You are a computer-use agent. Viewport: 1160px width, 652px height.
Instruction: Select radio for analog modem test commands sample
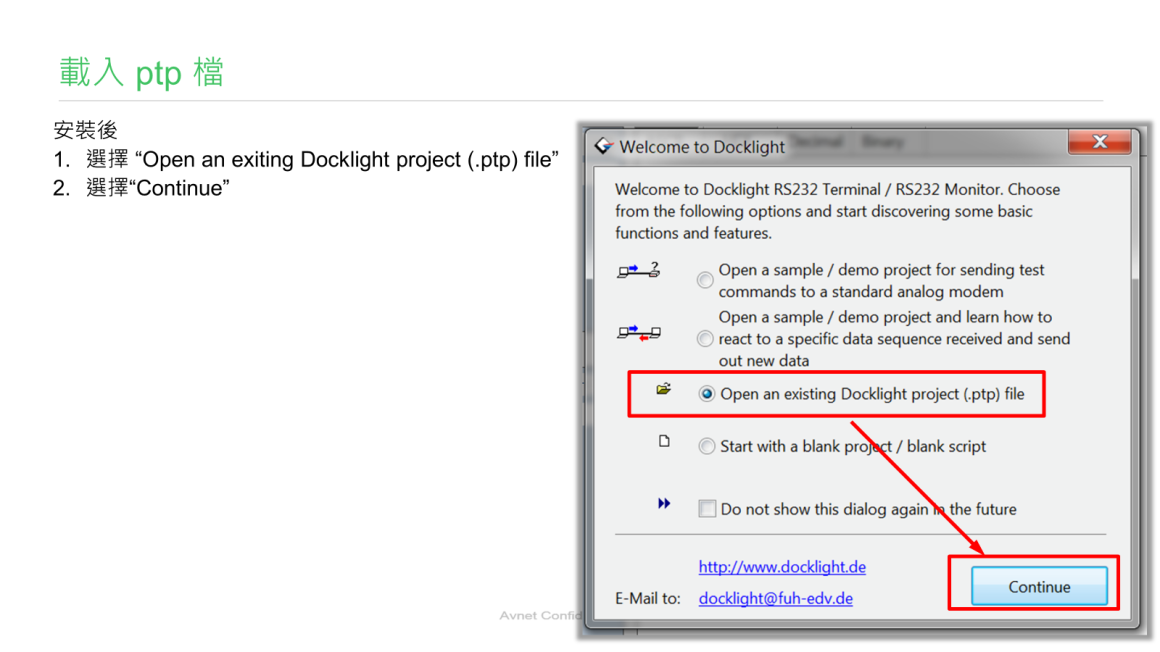pyautogui.click(x=706, y=280)
